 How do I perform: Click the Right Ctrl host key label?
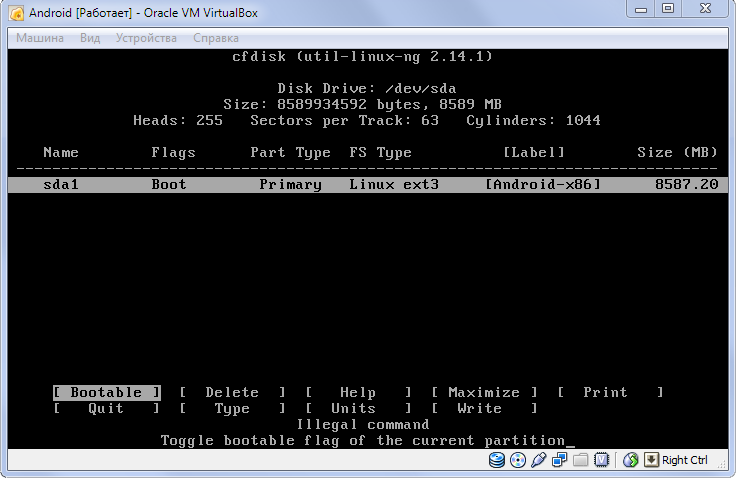pos(685,460)
